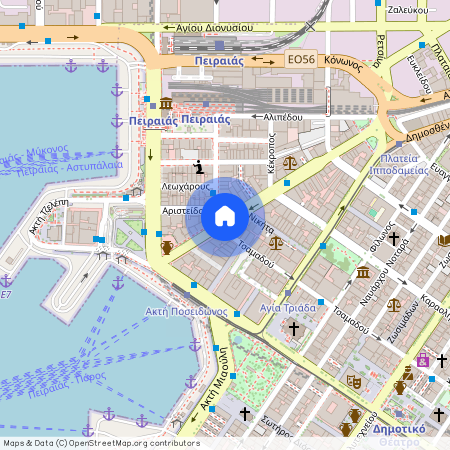Image resolution: width=450 pixels, height=450 pixels.
Task: Click the Ναυάρχου Νοταρά street label
Action: [x=384, y=272]
